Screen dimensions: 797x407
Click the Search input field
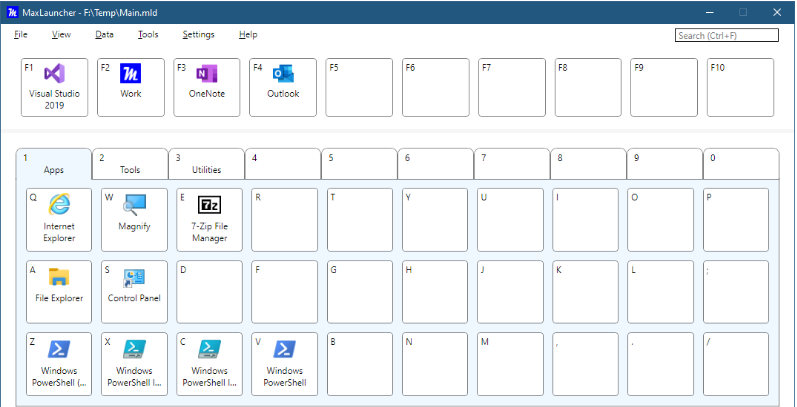pos(727,35)
